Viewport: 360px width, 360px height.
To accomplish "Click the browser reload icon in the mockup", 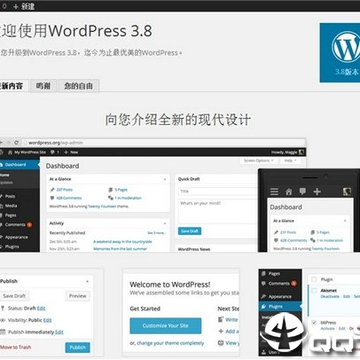I will (x=16, y=143).
